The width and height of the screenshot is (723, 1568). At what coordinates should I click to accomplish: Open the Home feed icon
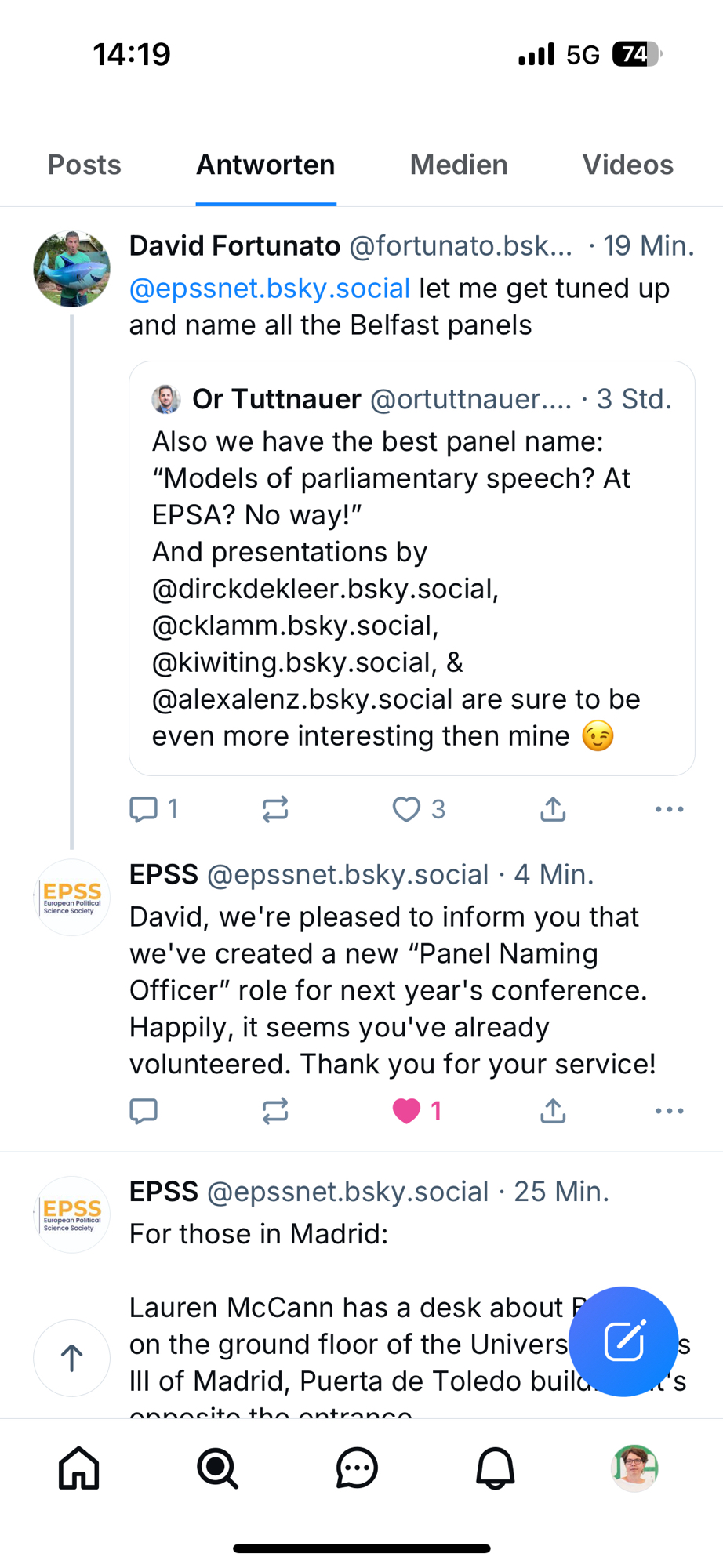tap(79, 1468)
